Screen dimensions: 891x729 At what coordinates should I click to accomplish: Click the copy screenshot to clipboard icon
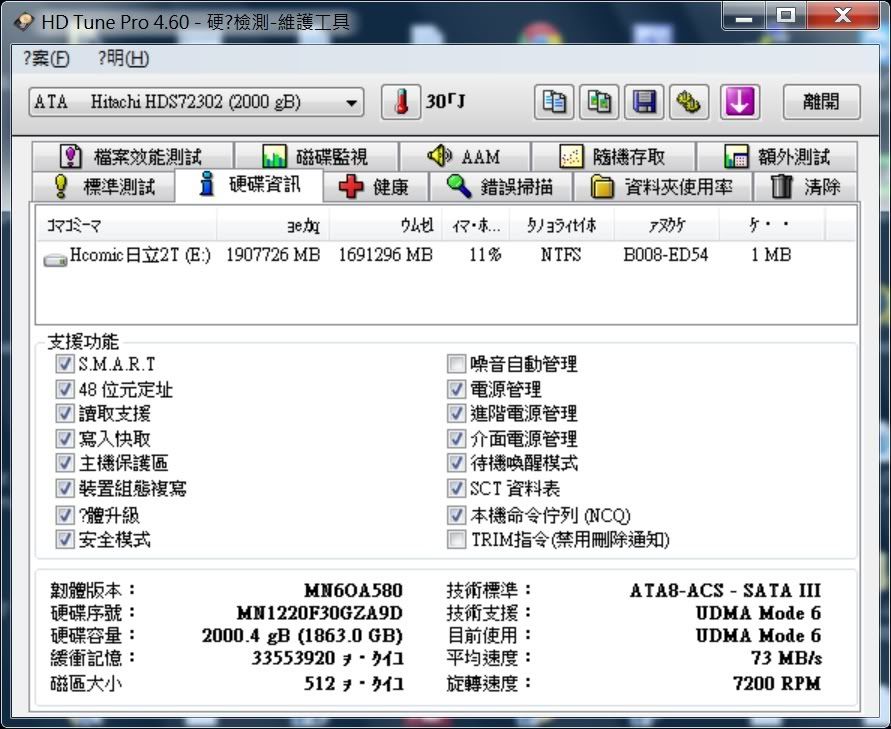[599, 102]
